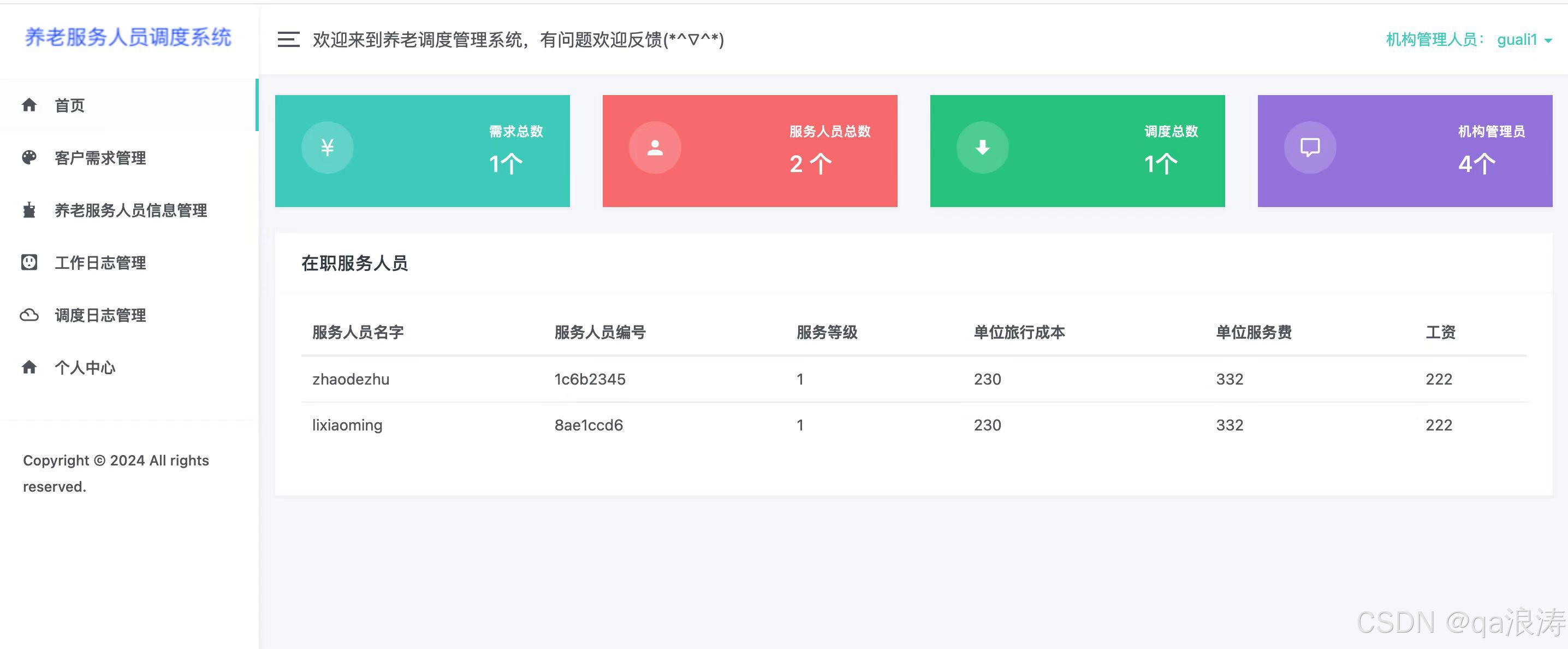Viewport: 1568px width, 649px height.
Task: Open 工作日志管理 sidebar entry
Action: (x=100, y=263)
